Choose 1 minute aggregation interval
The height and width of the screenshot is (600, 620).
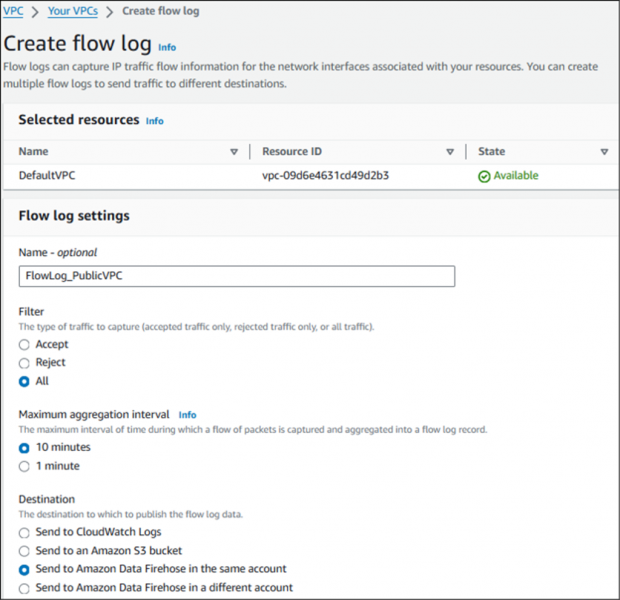(25, 466)
